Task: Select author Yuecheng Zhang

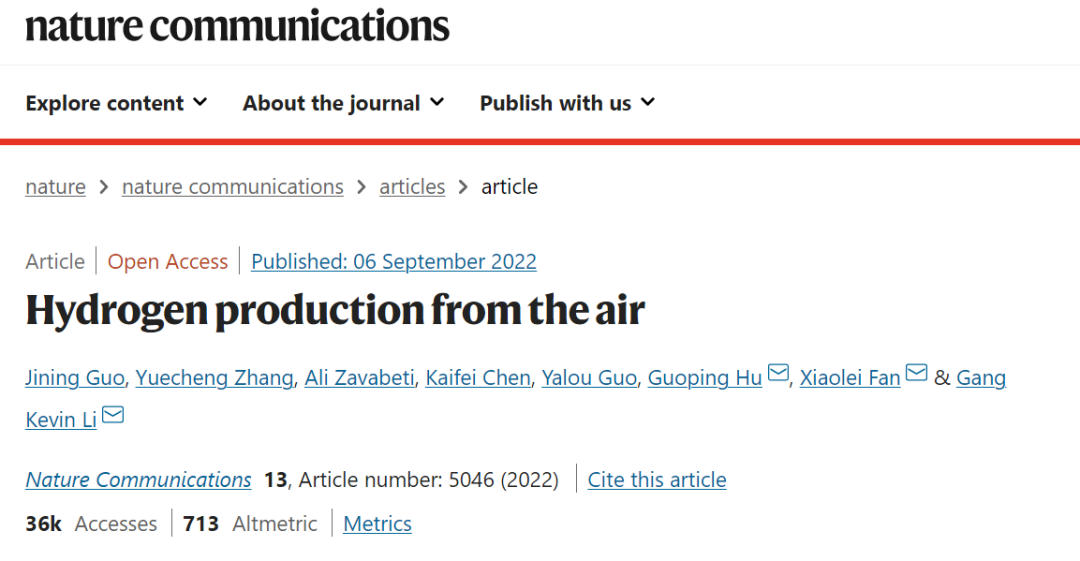Action: pos(214,378)
